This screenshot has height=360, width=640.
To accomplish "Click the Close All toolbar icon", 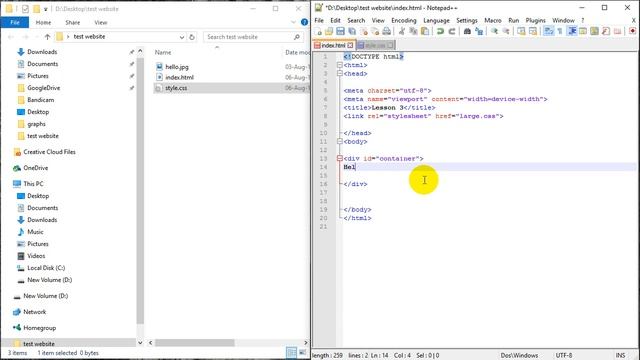I will click(x=375, y=31).
